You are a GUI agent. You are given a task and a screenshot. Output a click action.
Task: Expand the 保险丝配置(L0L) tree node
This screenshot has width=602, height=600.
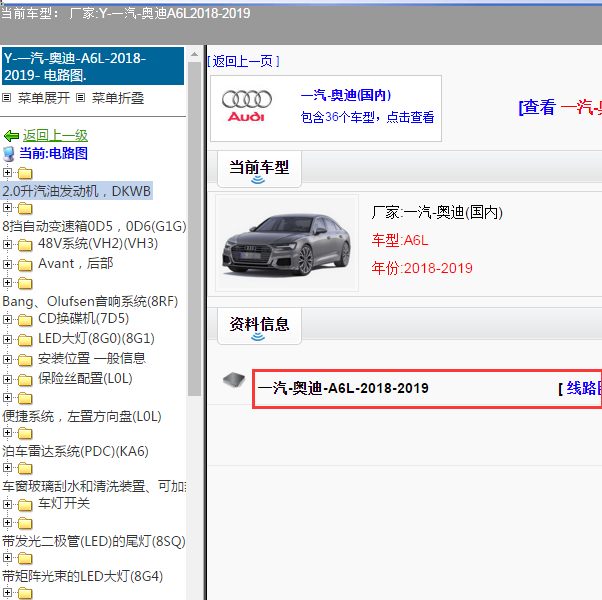click(7, 379)
